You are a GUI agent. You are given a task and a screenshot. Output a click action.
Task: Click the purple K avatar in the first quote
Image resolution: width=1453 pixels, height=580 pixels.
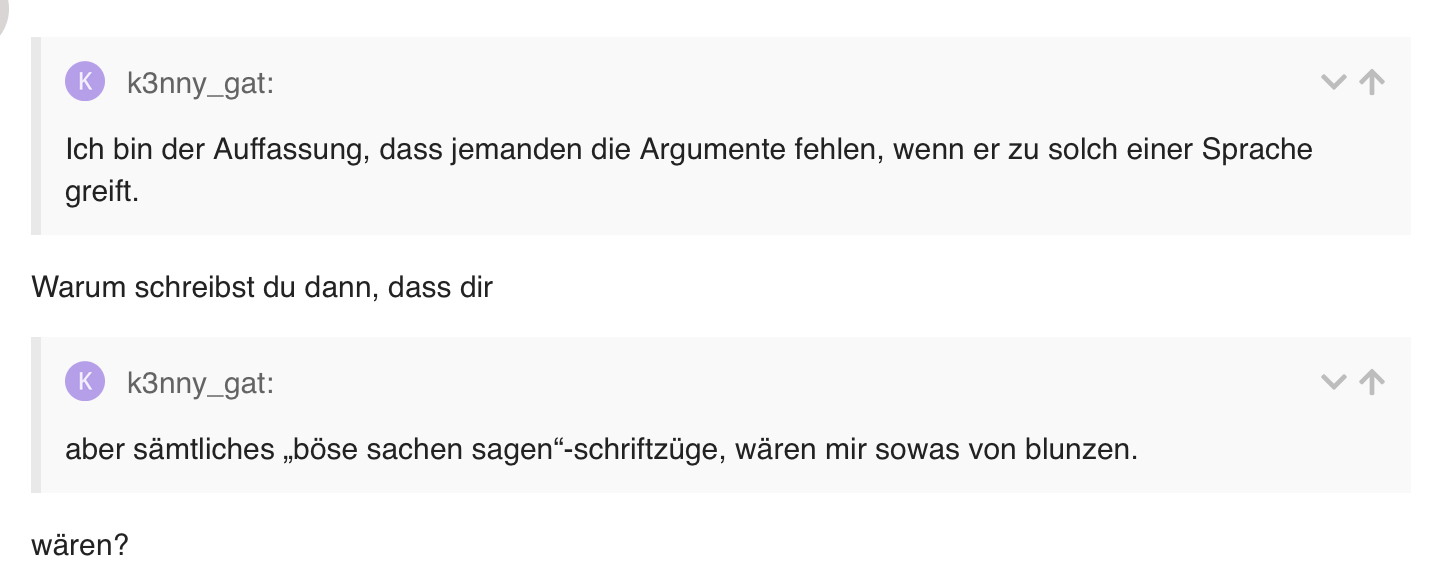(85, 82)
